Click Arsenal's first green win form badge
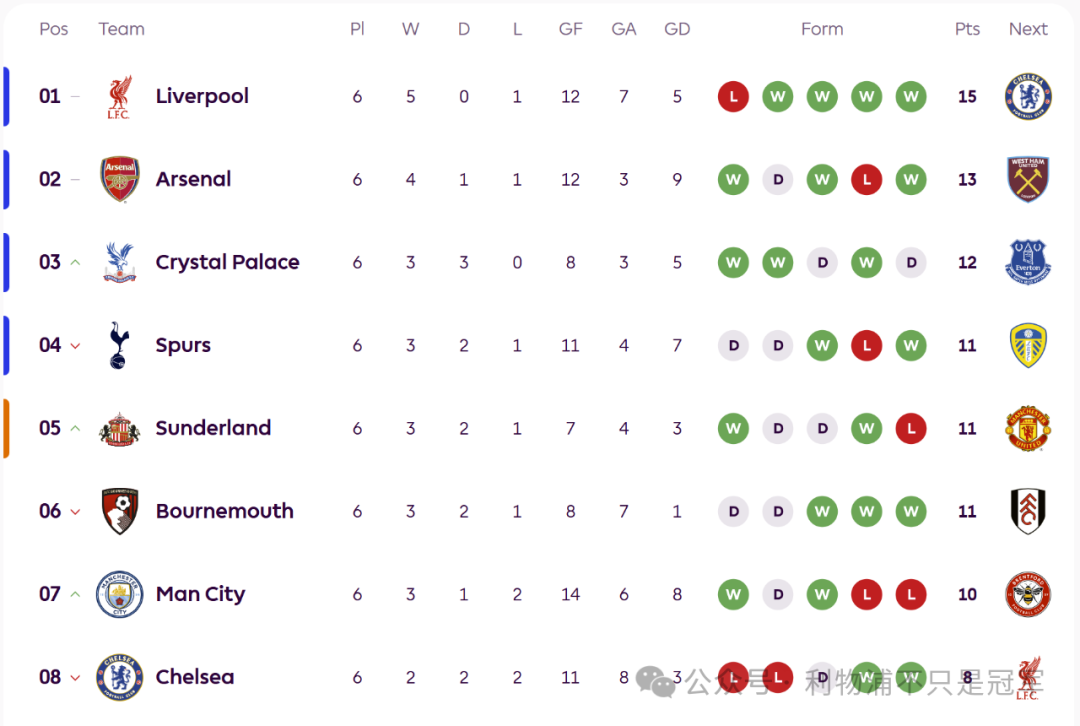The width and height of the screenshot is (1080, 726). 733,180
